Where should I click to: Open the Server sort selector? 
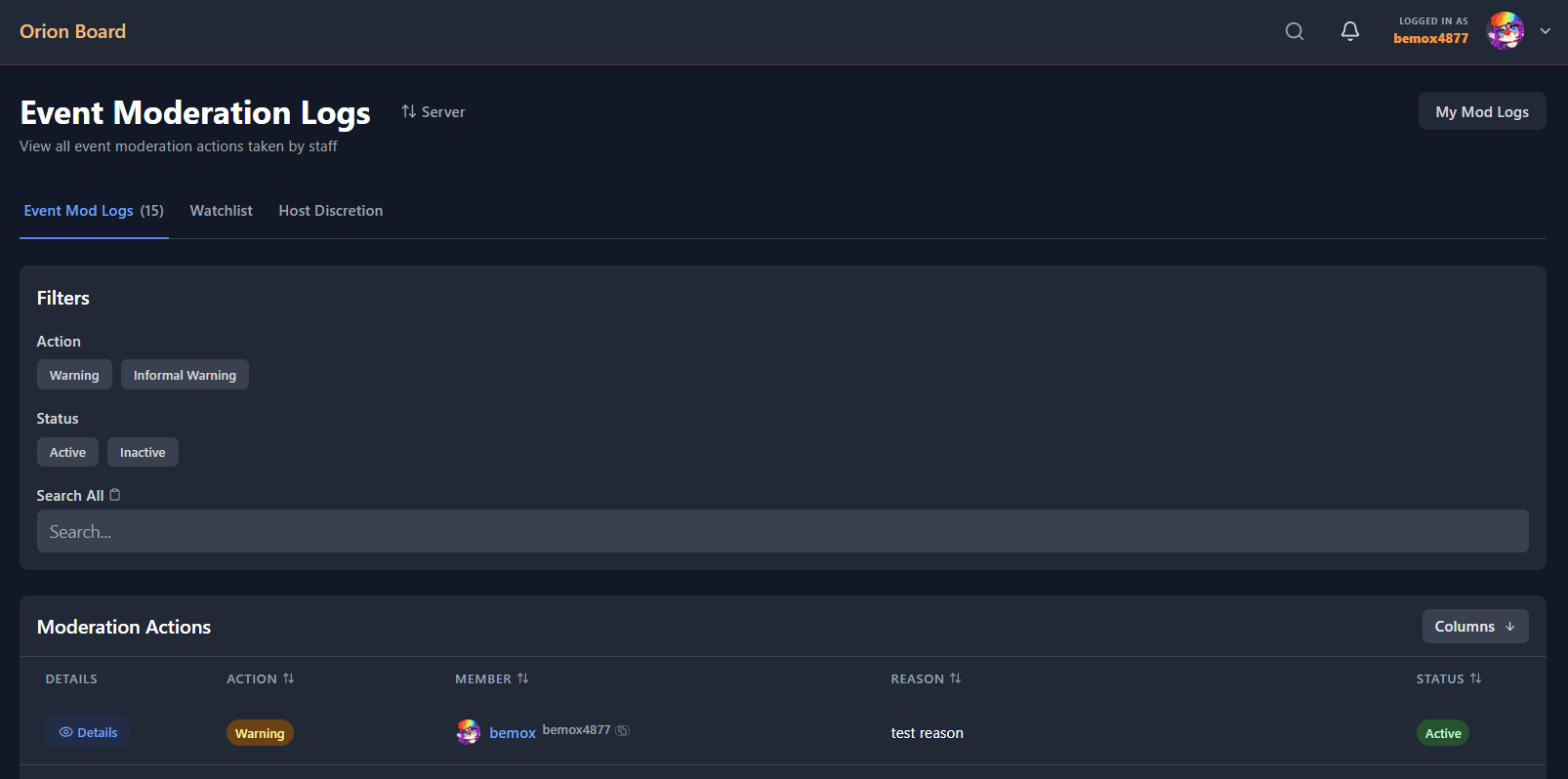pyautogui.click(x=433, y=112)
